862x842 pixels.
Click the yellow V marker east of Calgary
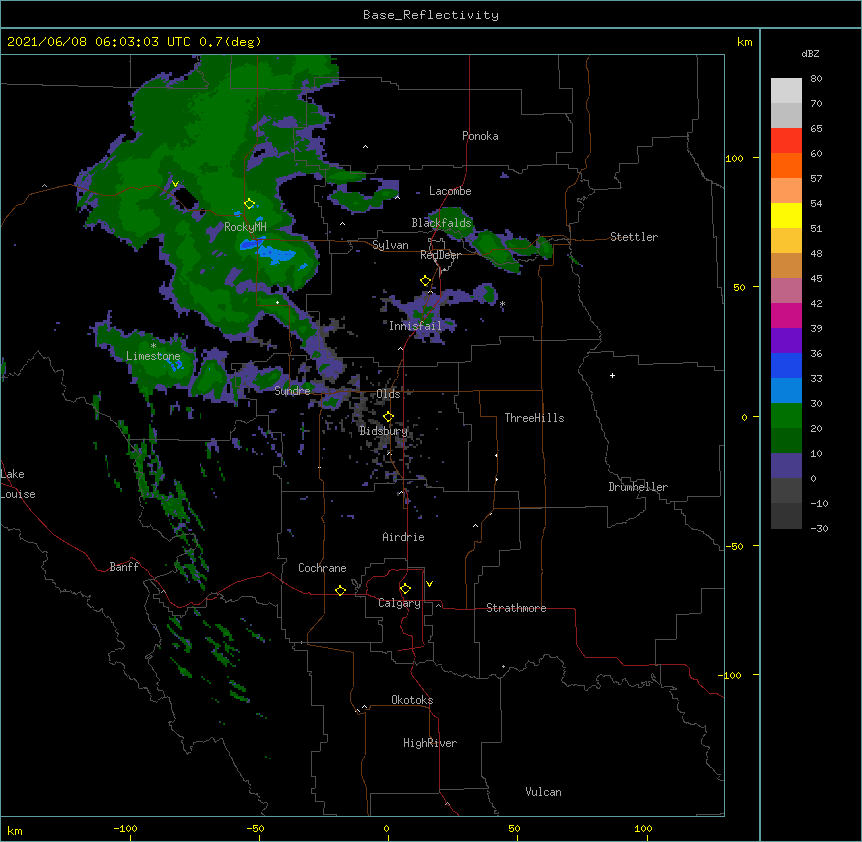[429, 584]
